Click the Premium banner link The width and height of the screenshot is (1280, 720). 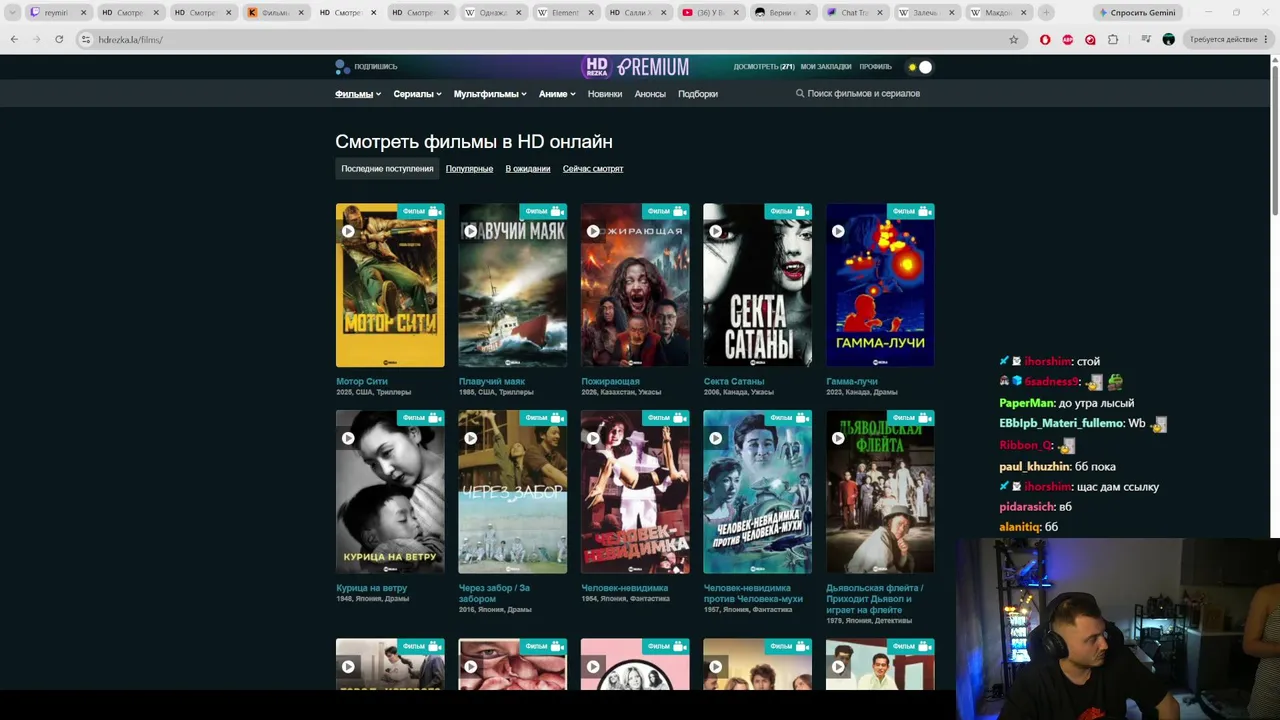click(653, 67)
